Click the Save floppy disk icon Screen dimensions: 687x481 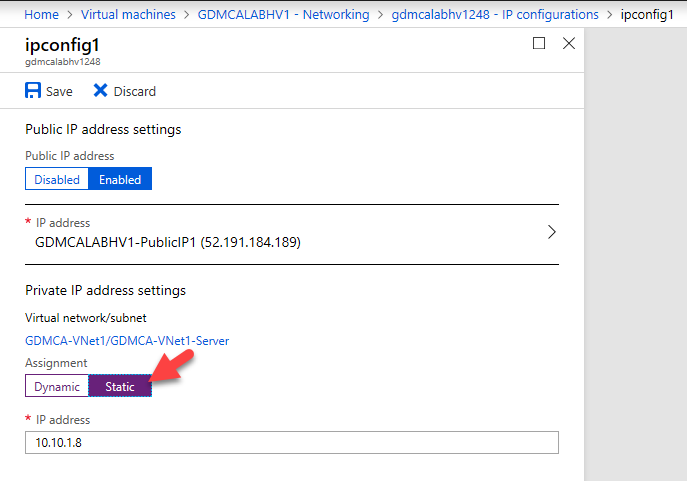click(33, 90)
